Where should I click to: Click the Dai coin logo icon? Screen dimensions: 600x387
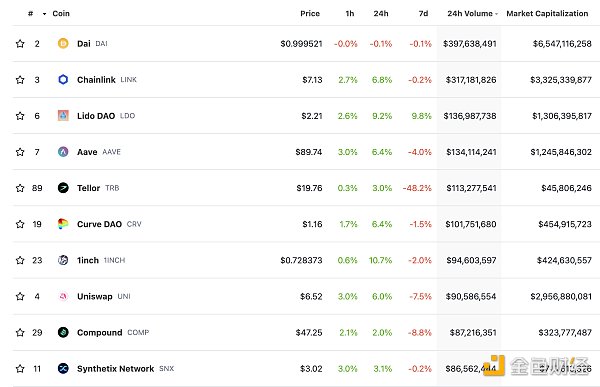coord(63,43)
